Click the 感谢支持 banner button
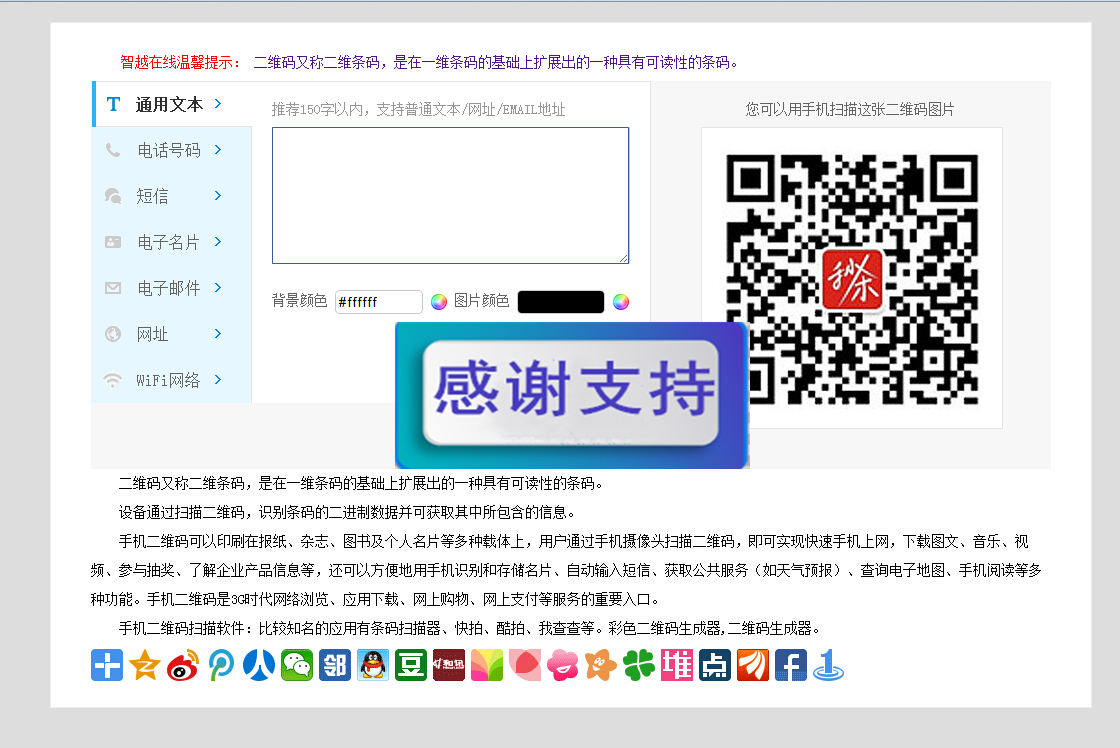 coord(571,395)
